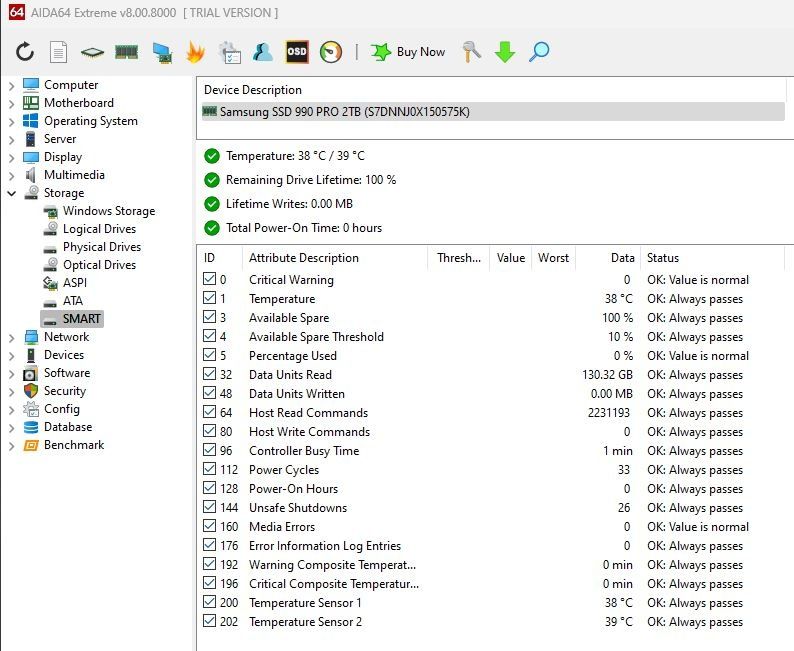The image size is (794, 651).
Task: Open the memory module toolbar icon
Action: click(127, 52)
